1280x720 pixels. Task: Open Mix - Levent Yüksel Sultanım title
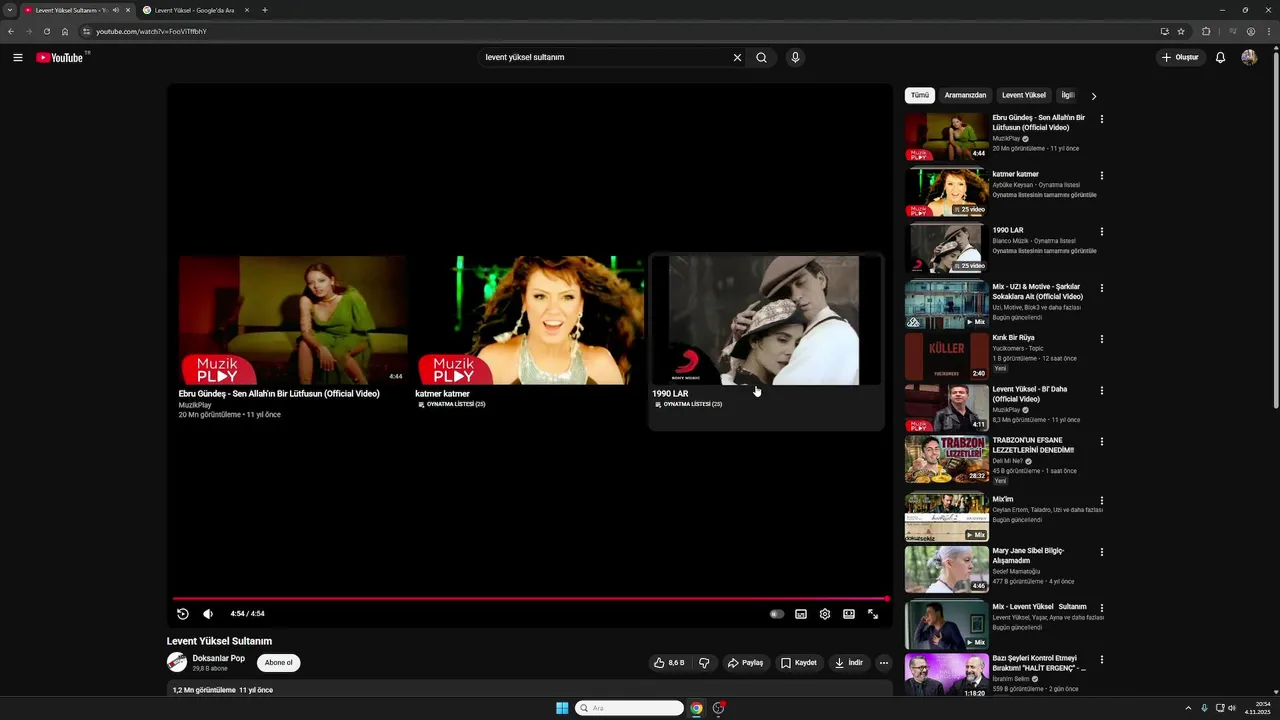pyautogui.click(x=1039, y=607)
